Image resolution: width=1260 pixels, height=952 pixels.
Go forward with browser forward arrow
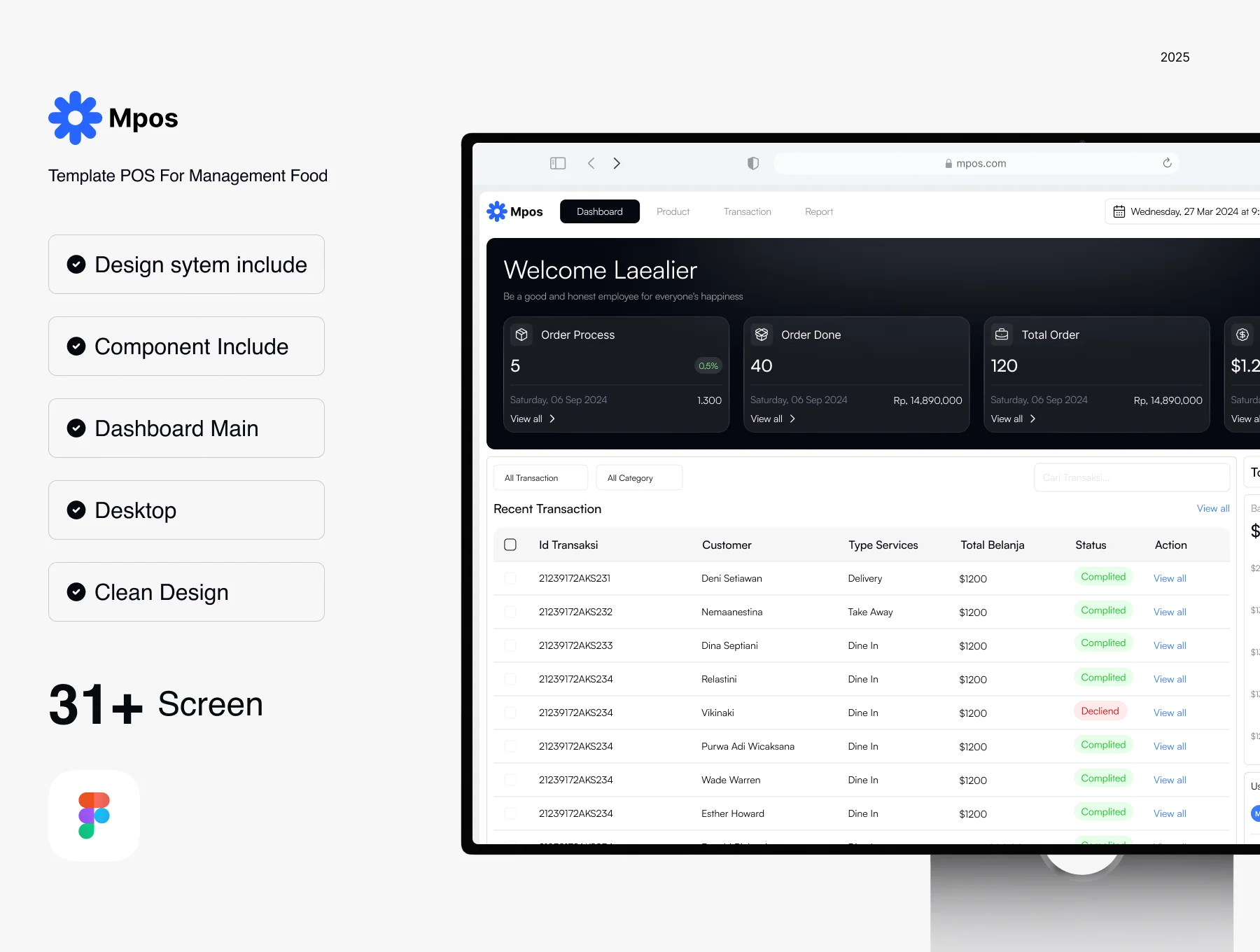pos(617,163)
